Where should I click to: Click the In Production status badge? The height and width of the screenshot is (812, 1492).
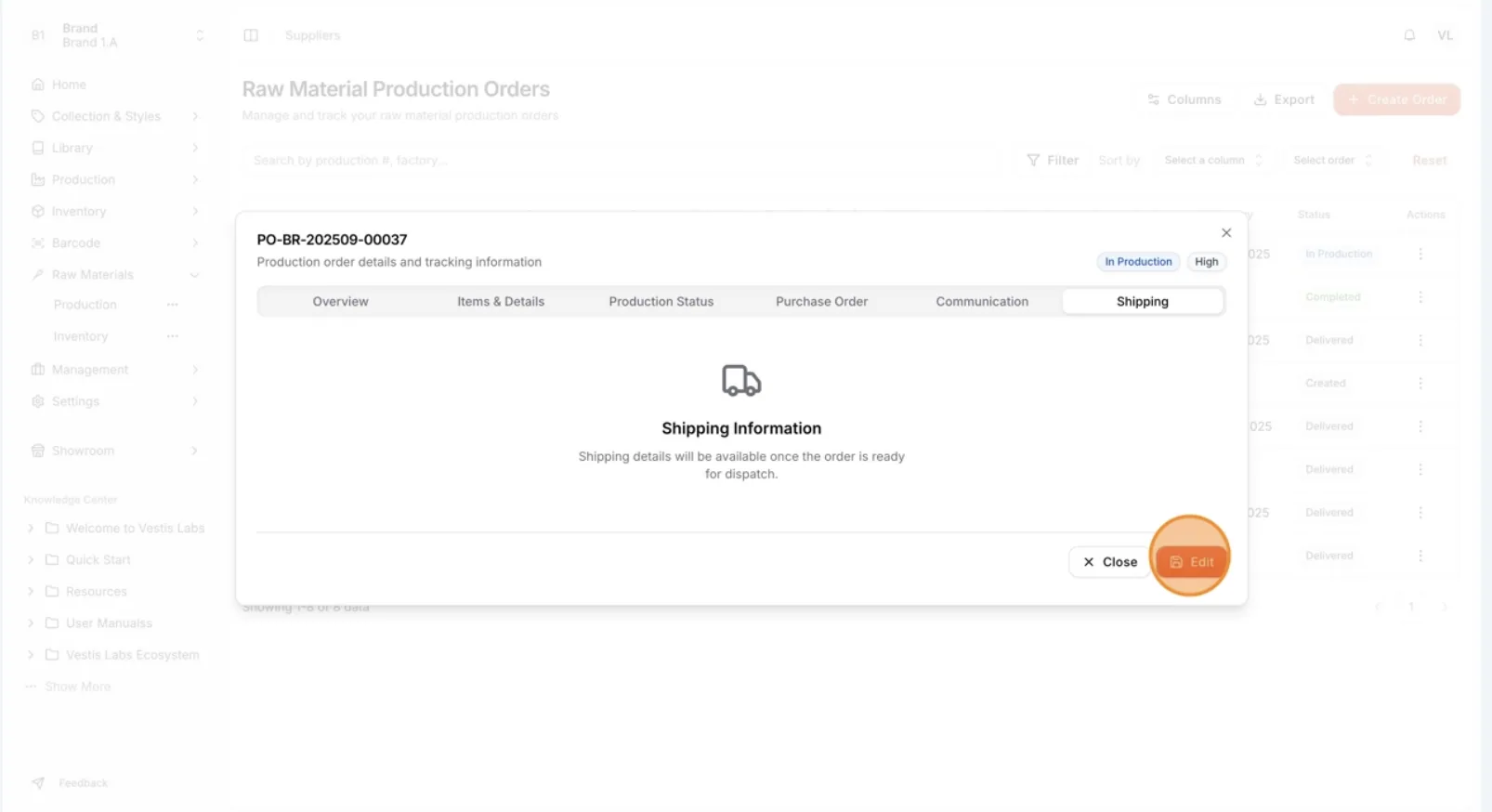pyautogui.click(x=1138, y=262)
